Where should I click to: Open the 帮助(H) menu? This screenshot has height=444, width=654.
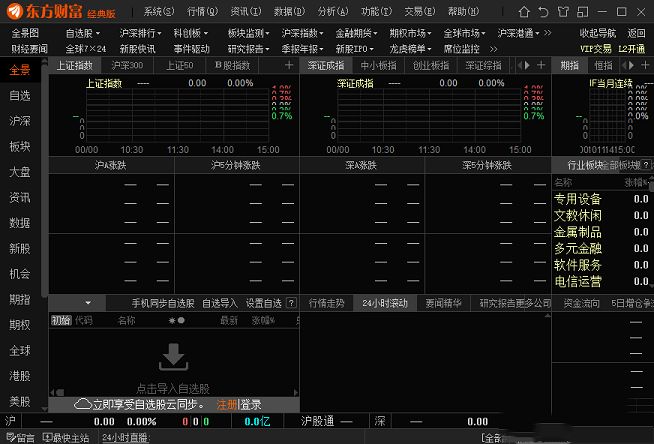(463, 12)
